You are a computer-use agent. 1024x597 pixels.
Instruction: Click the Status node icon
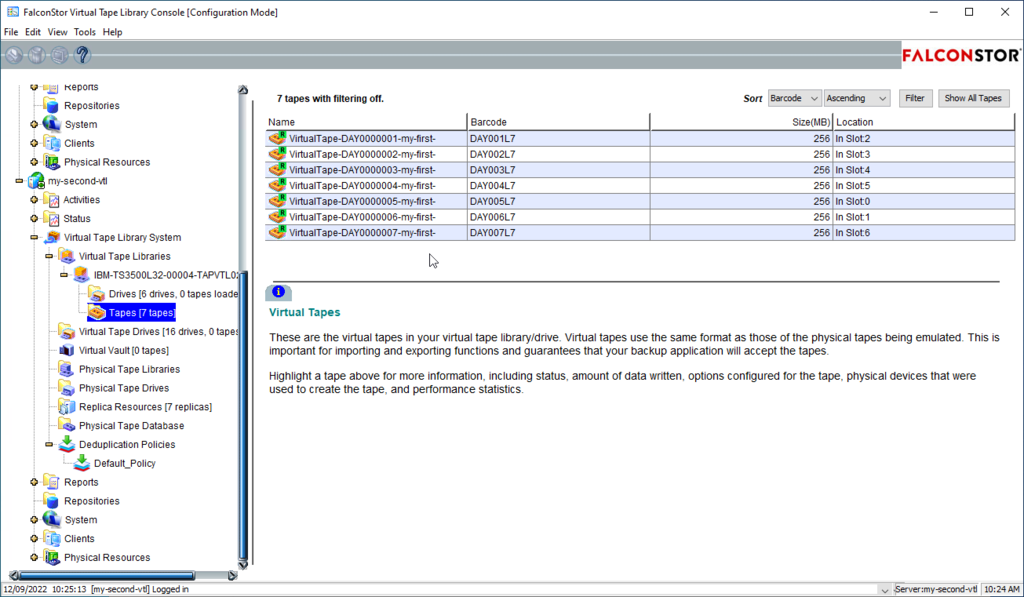coord(52,219)
